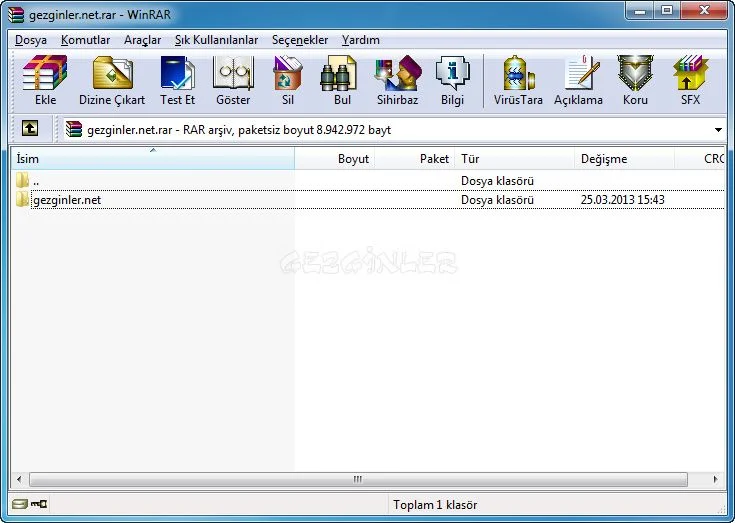Expand the archive path dropdown
This screenshot has height=523, width=735.
click(718, 130)
